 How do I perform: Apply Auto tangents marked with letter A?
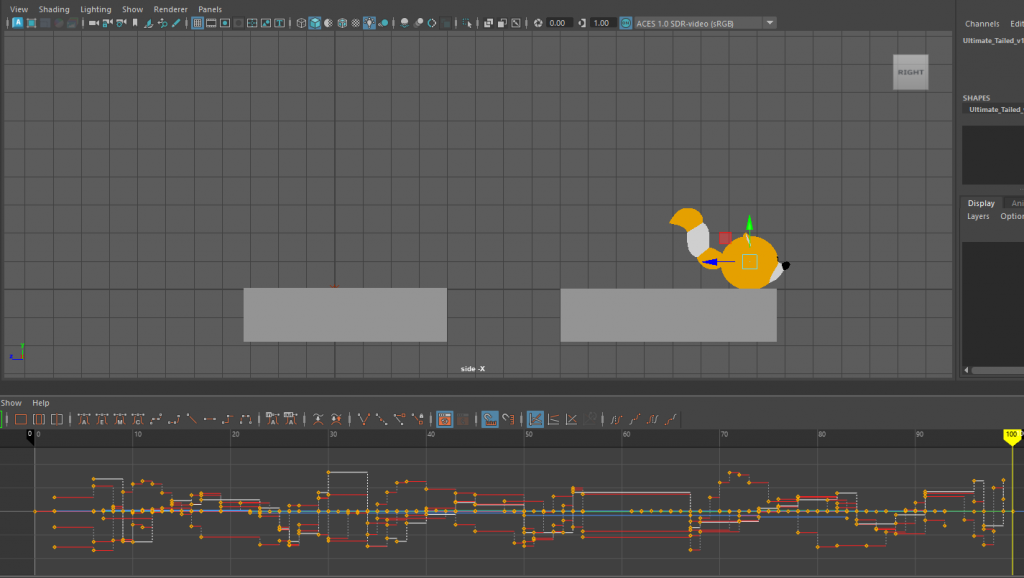84,419
